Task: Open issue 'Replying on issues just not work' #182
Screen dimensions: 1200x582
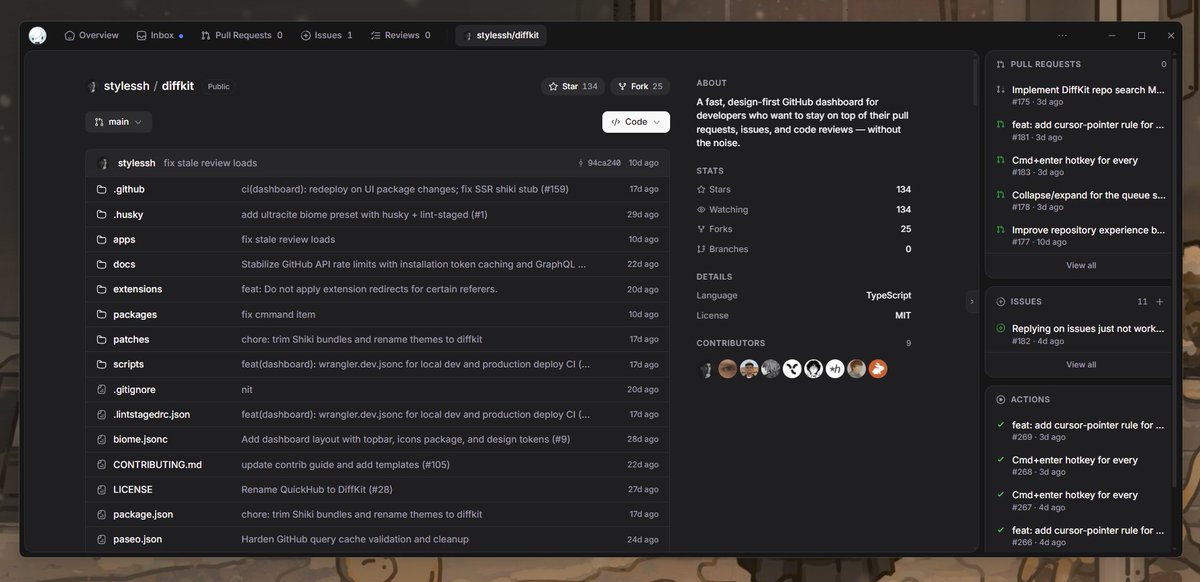Action: point(1080,334)
